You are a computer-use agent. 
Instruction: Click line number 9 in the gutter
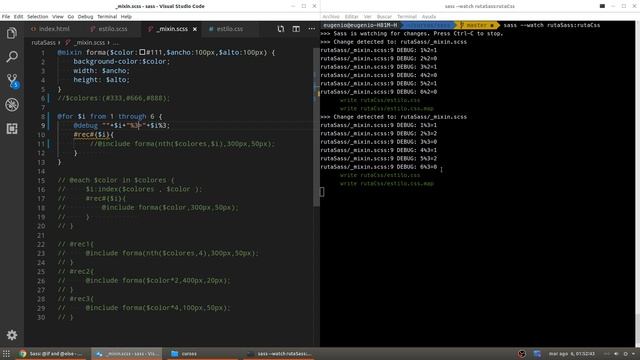tap(43, 126)
